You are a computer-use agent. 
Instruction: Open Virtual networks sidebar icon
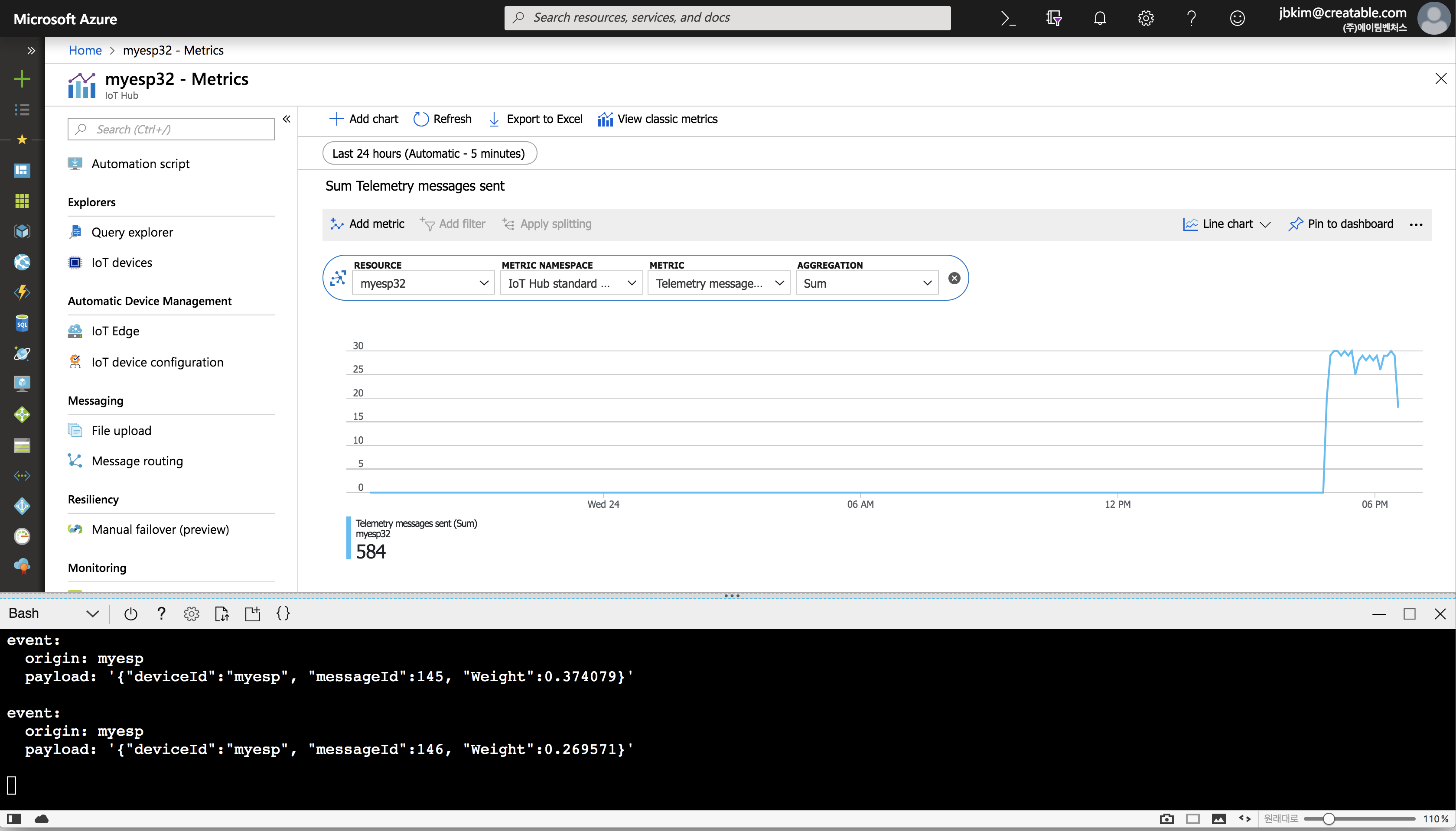tap(22, 475)
